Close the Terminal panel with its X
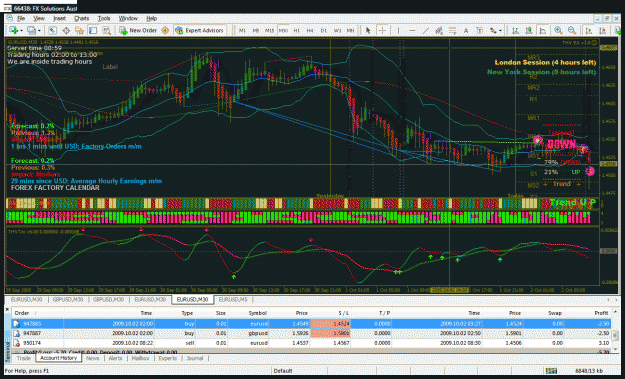The image size is (625, 379). click(x=7, y=309)
